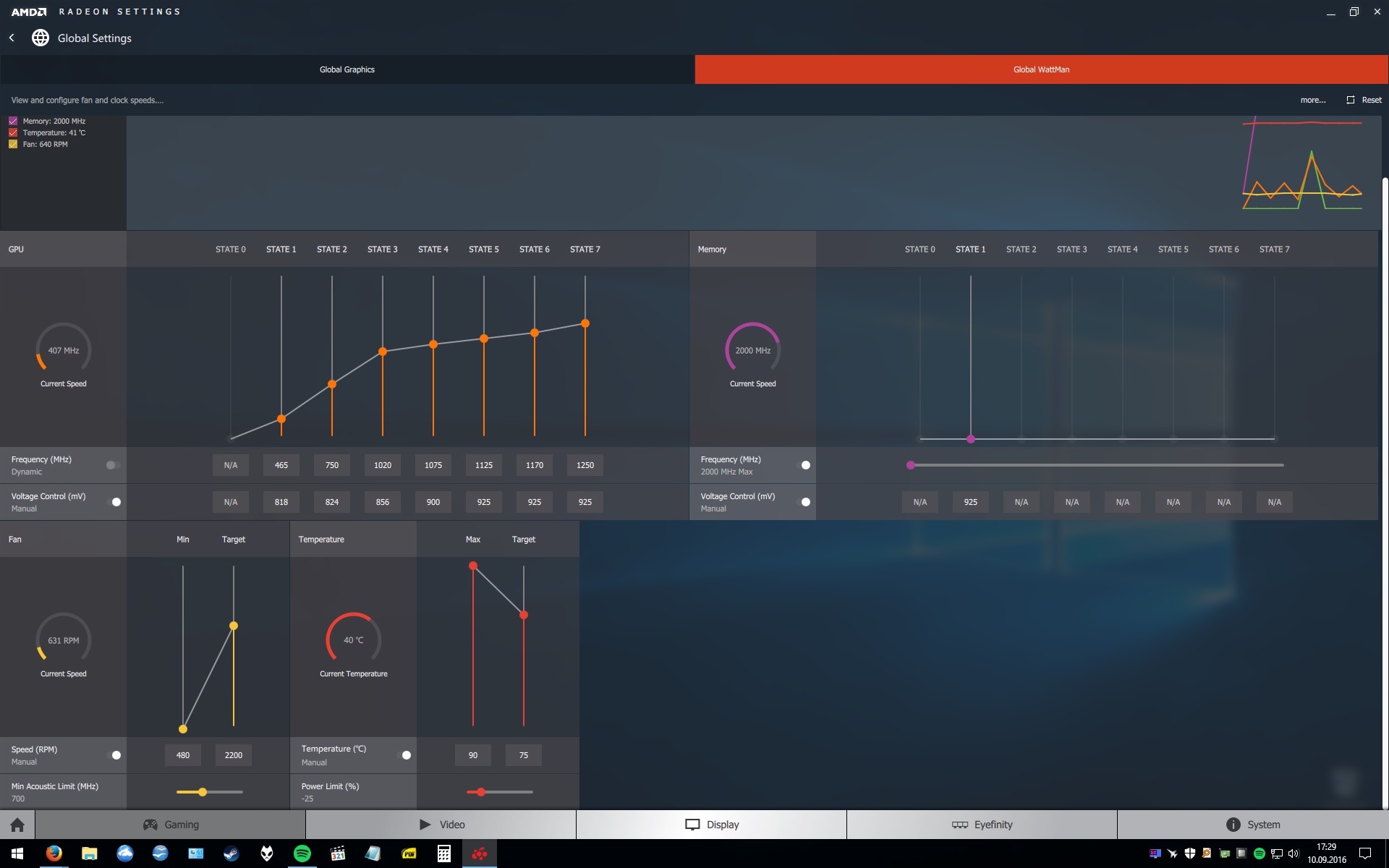
Task: Click the Display monitor icon
Action: tap(692, 825)
